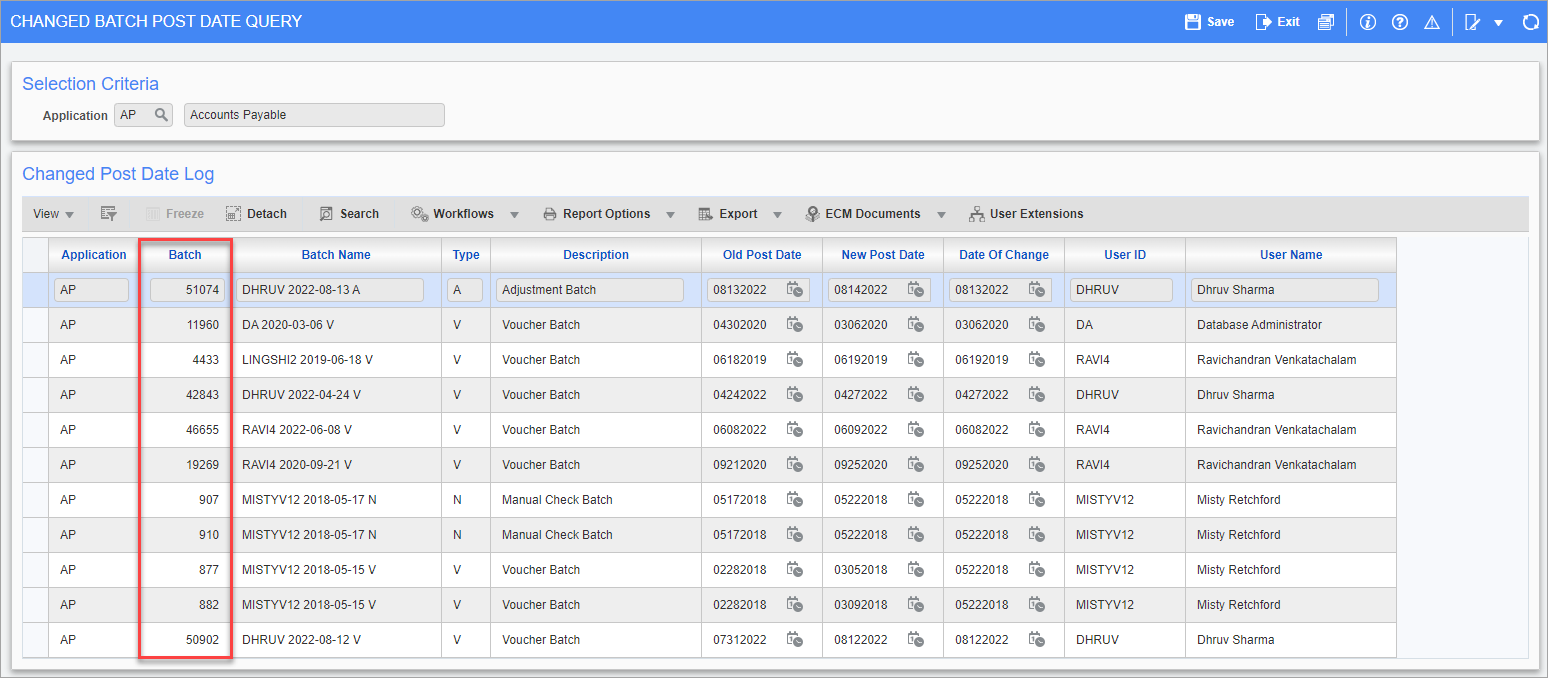Sort by the New Post Date column header
The height and width of the screenshot is (678, 1548).
coord(883,255)
